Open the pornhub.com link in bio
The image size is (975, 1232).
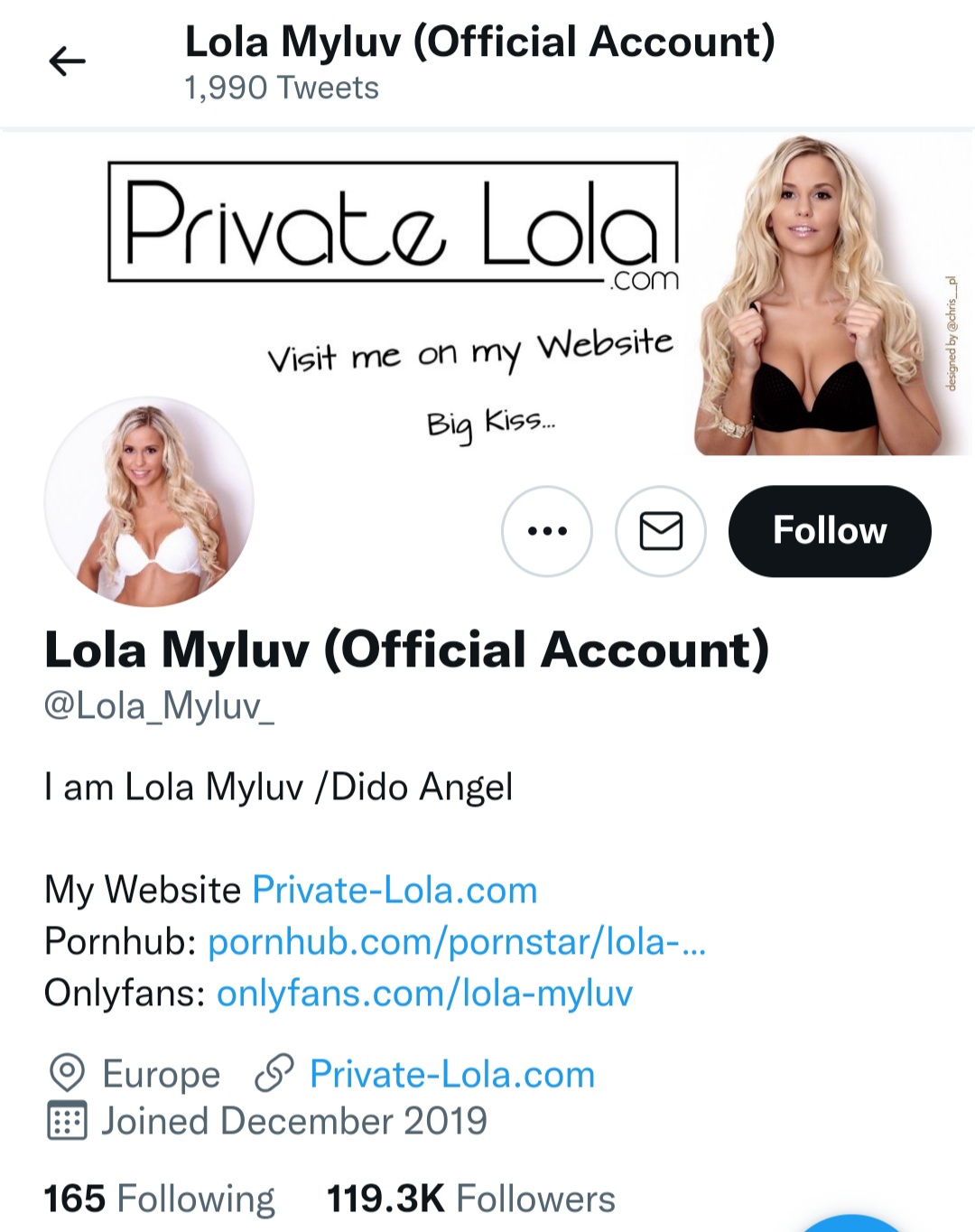(x=457, y=942)
